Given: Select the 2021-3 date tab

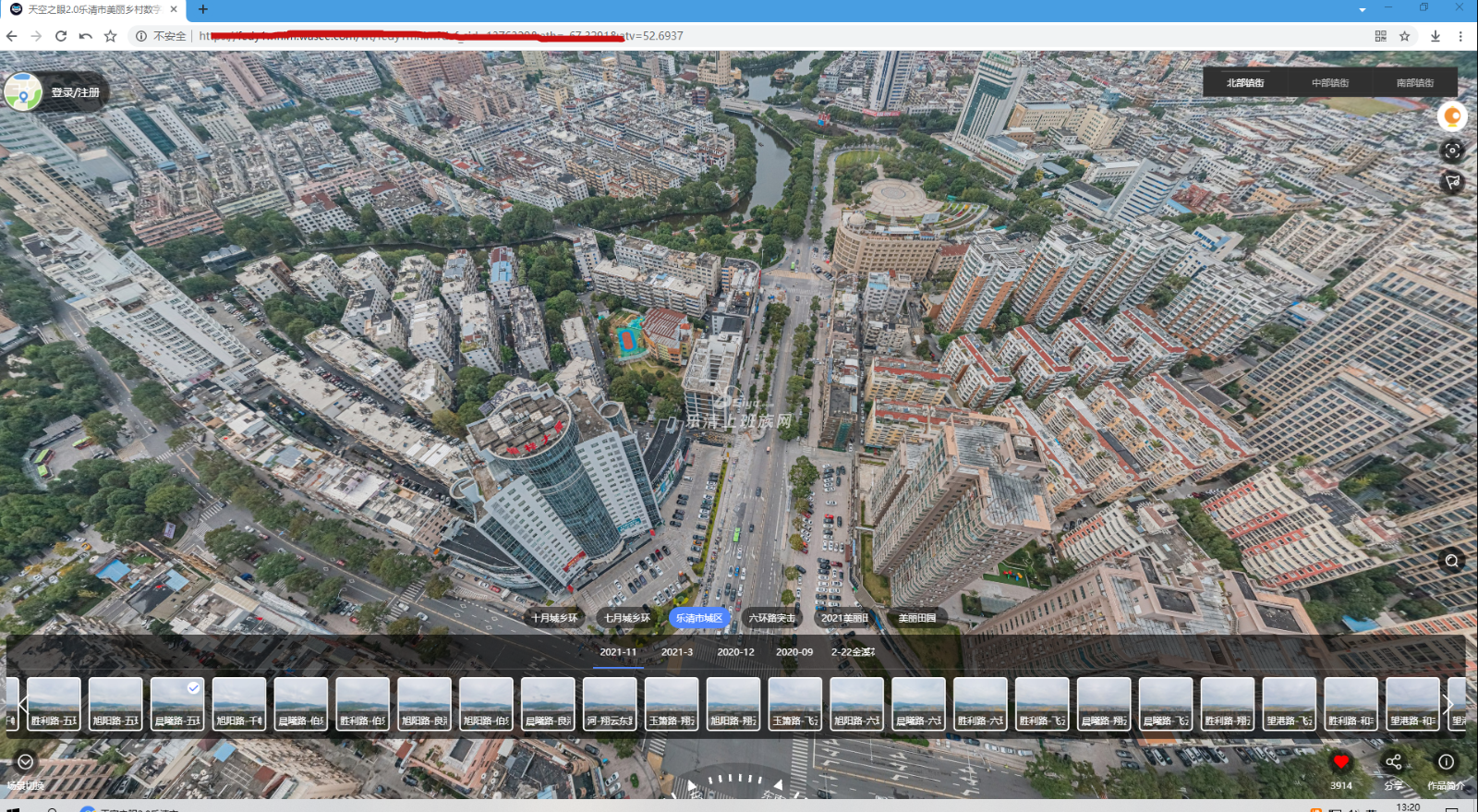Looking at the screenshot, I should pos(676,652).
